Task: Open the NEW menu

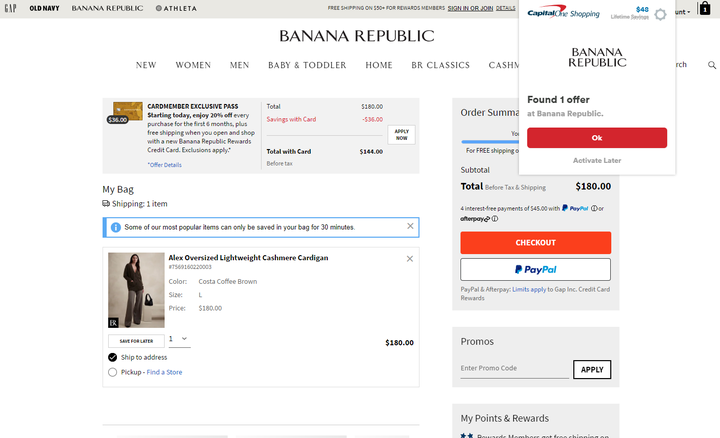Action: (146, 65)
